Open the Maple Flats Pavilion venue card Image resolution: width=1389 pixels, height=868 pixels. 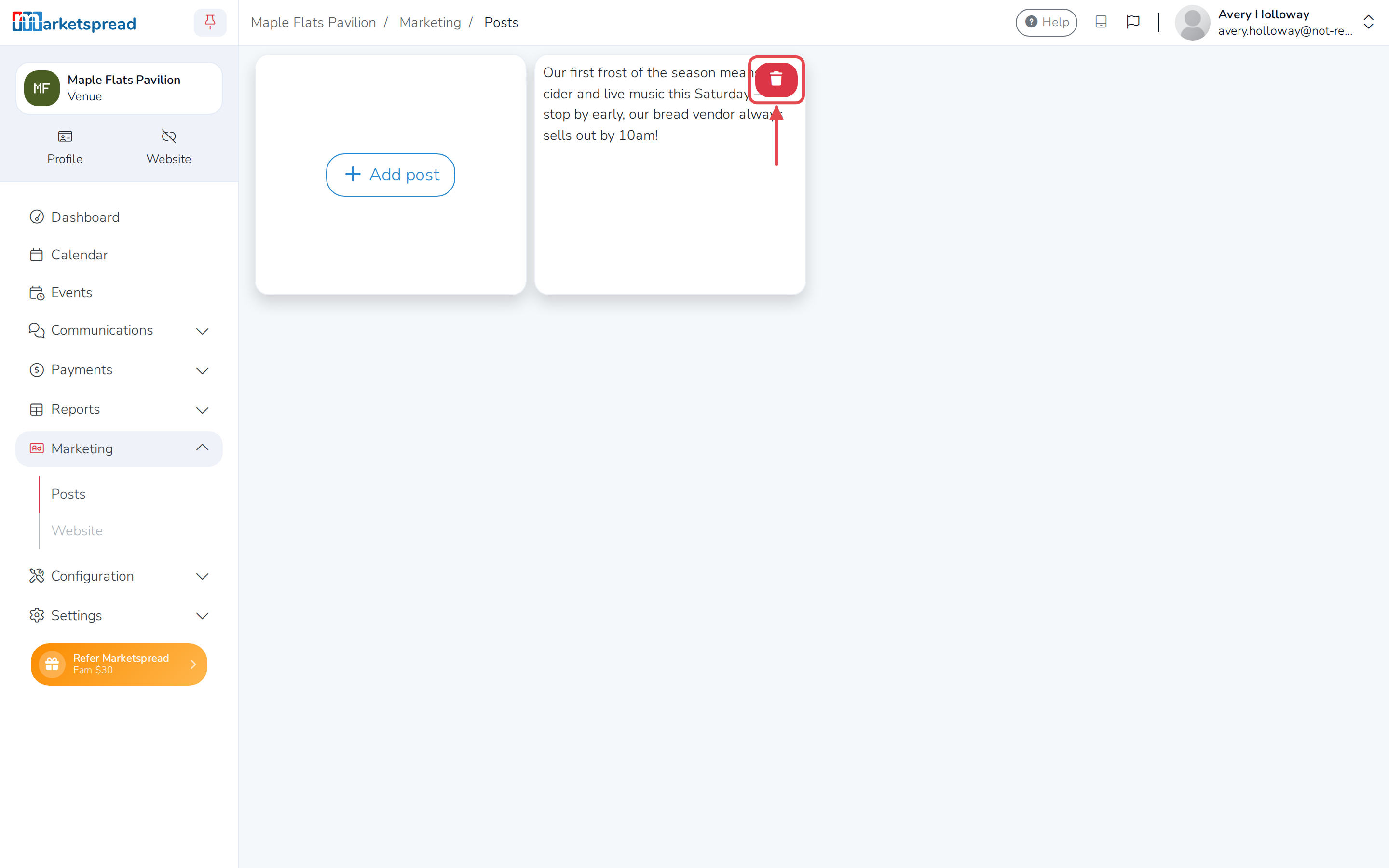[119, 88]
